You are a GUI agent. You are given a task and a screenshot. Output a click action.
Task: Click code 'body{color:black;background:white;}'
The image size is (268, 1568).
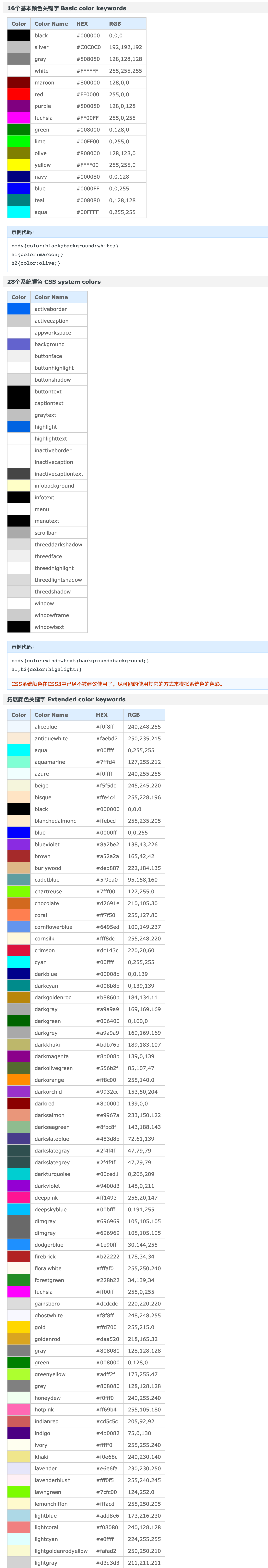pyautogui.click(x=65, y=246)
